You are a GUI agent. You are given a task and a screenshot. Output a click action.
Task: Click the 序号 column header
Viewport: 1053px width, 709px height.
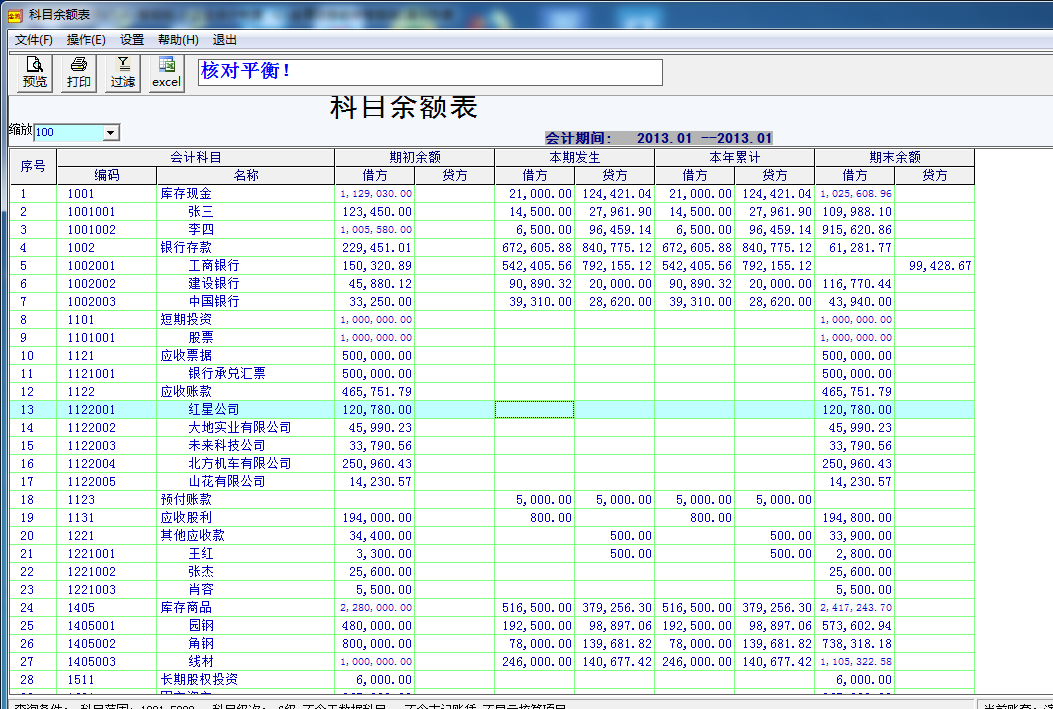33,166
